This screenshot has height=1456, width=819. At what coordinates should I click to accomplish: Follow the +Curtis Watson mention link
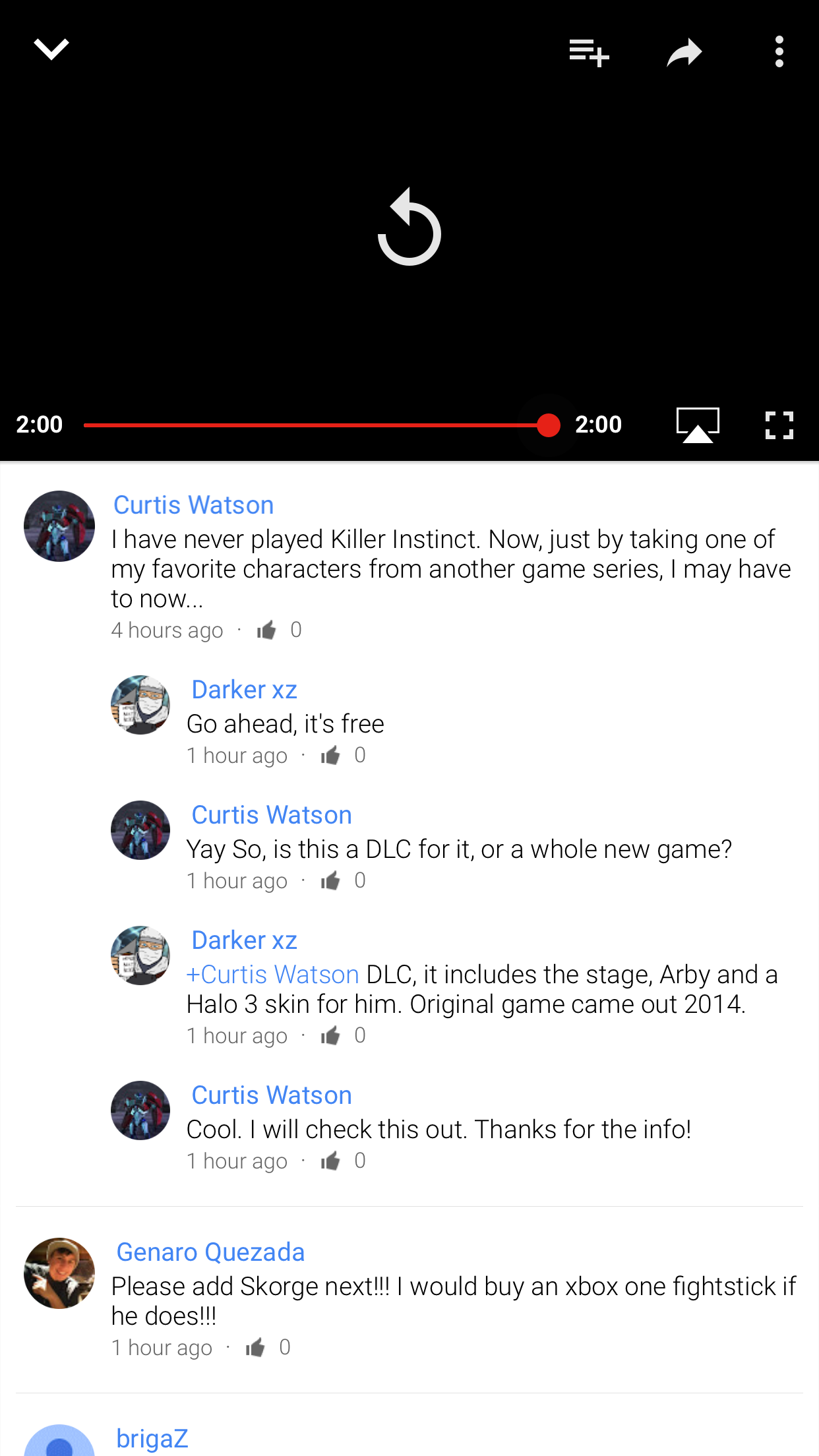(x=272, y=974)
